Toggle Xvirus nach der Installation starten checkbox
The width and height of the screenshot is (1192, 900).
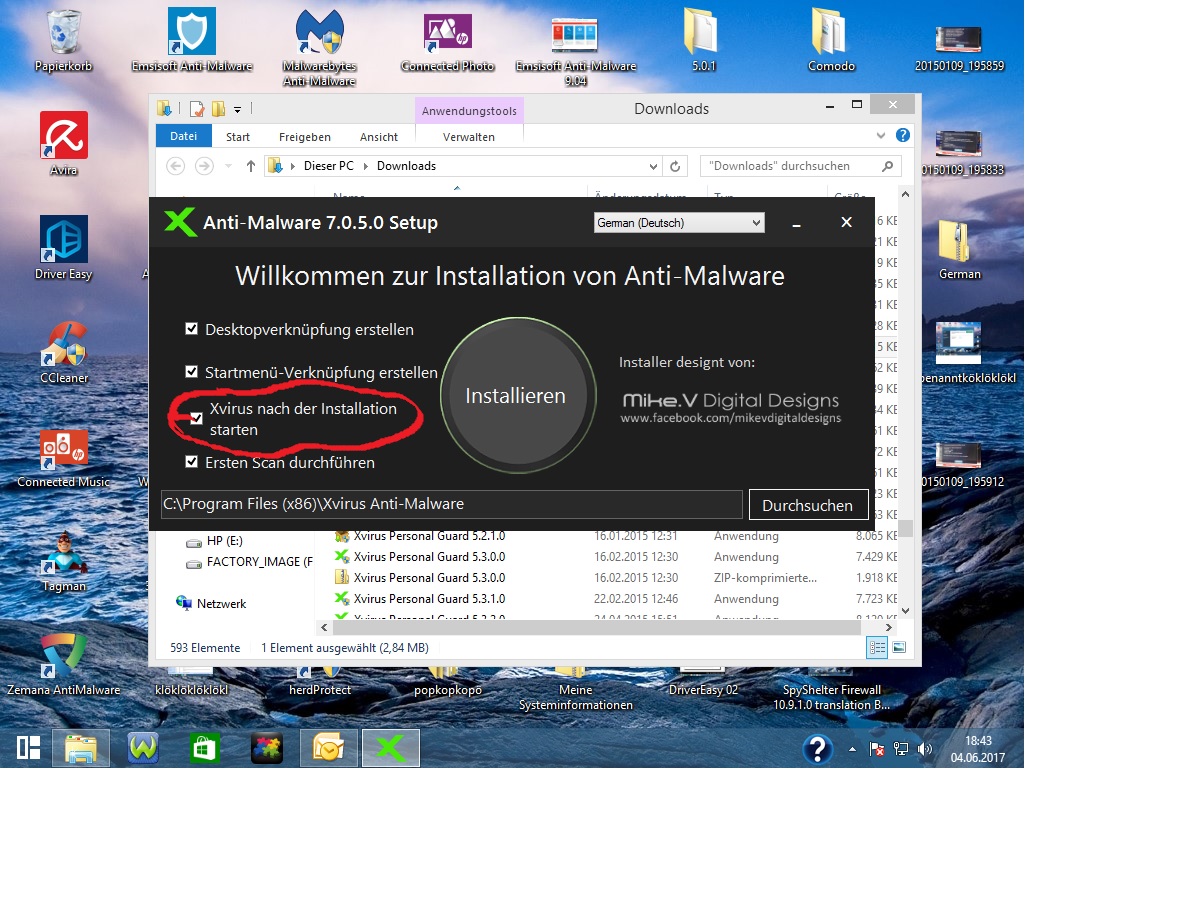tap(196, 419)
